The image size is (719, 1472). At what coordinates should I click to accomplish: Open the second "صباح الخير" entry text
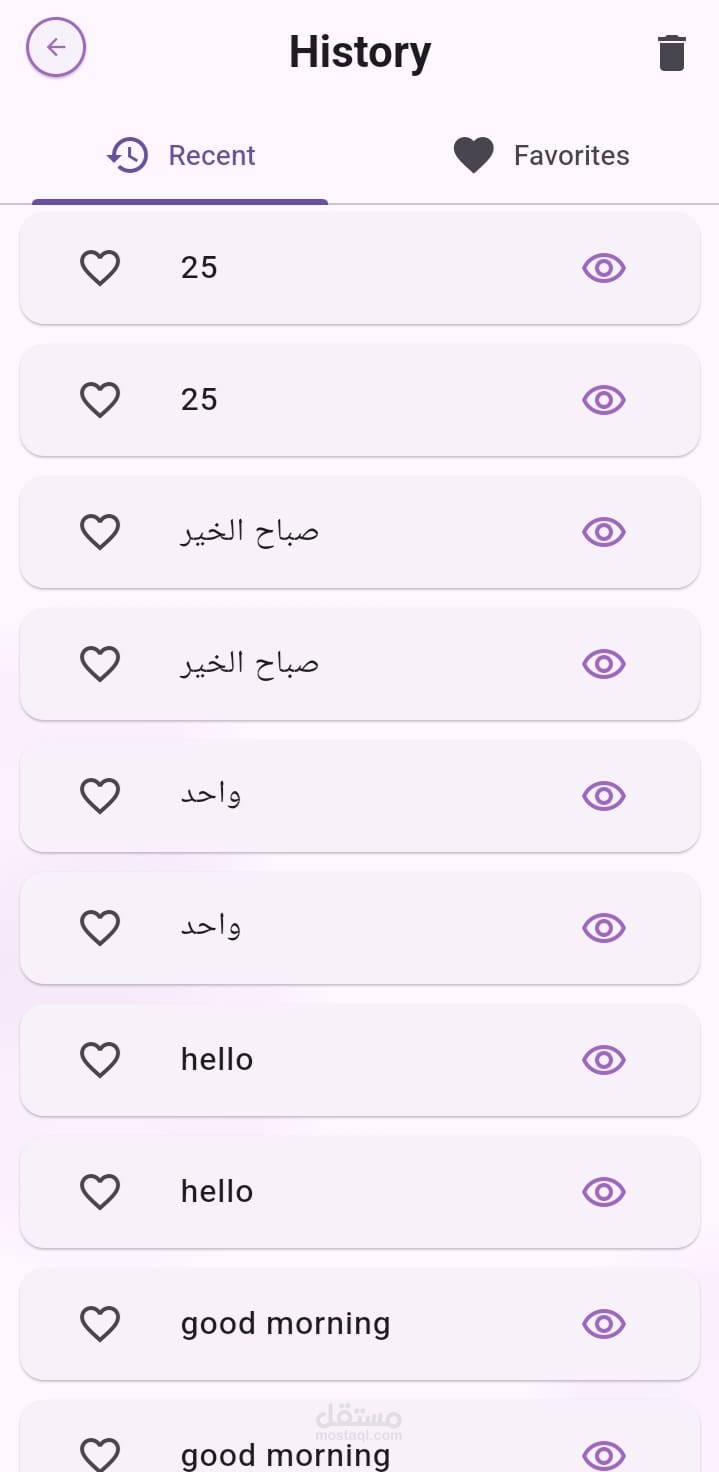click(x=249, y=664)
